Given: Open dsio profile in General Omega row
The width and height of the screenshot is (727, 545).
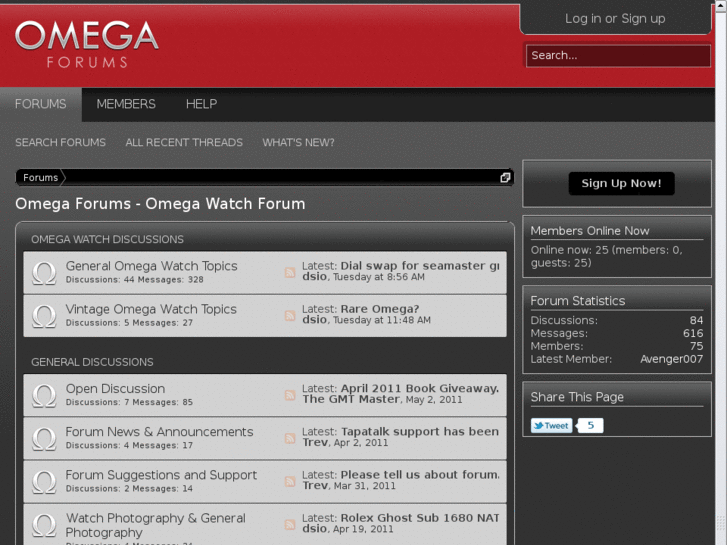Looking at the screenshot, I should coord(315,277).
